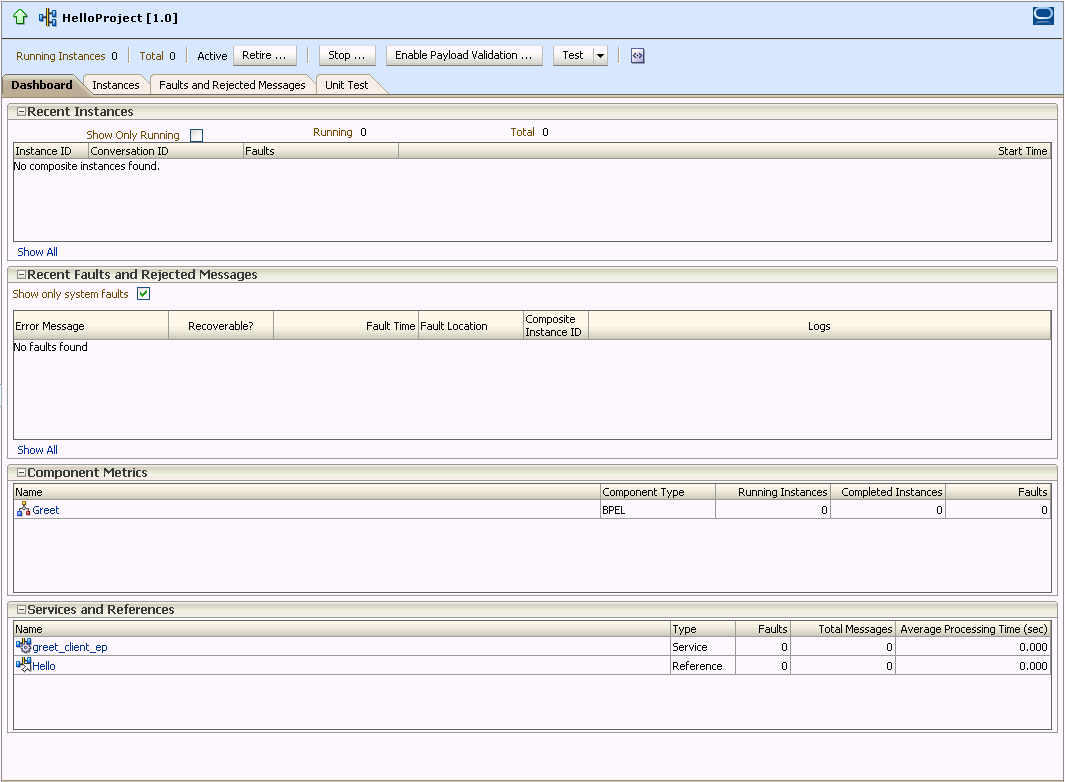Screen dimensions: 1065x782
Task: Click the Start Time column header
Action: 725,151
